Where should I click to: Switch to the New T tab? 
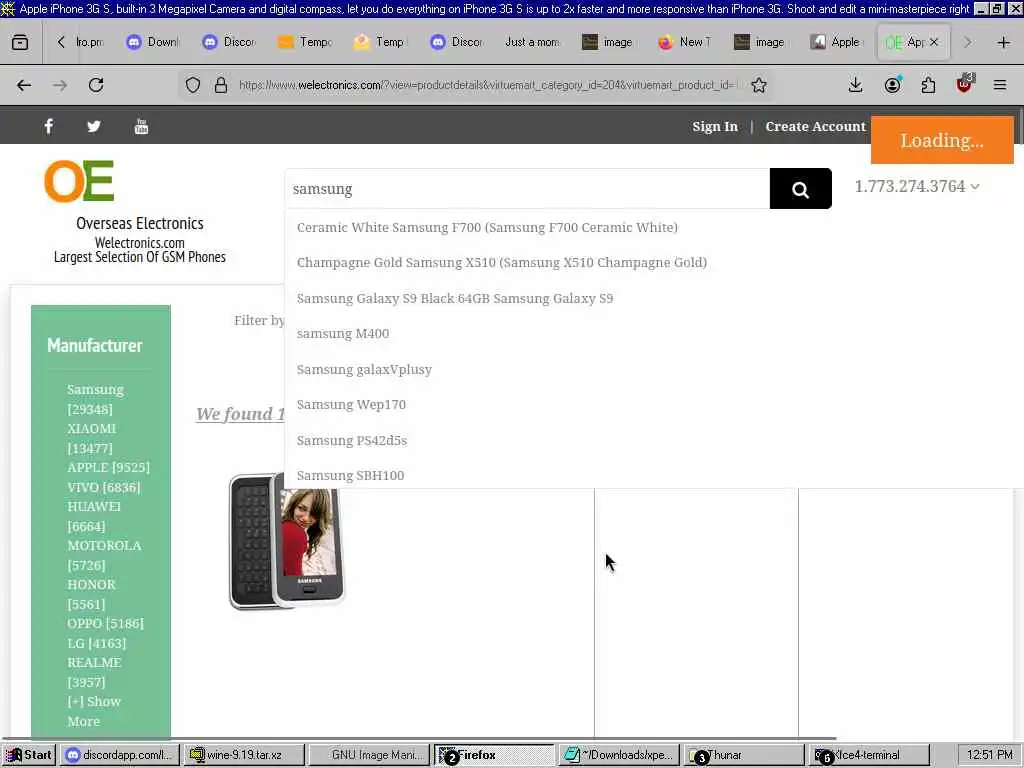[684, 42]
